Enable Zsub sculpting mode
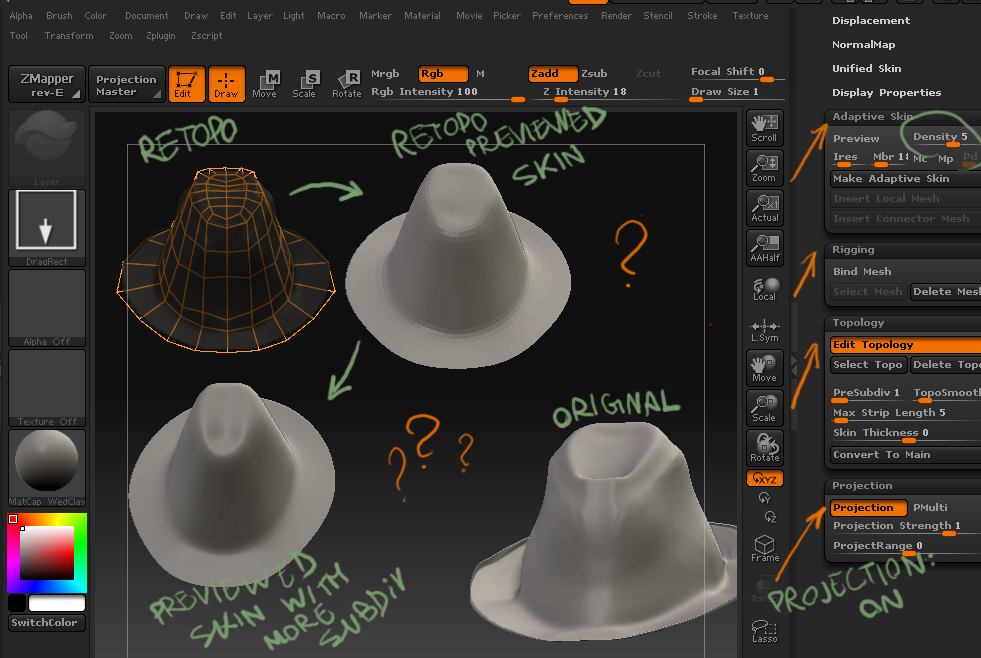Image resolution: width=981 pixels, height=658 pixels. click(x=594, y=73)
